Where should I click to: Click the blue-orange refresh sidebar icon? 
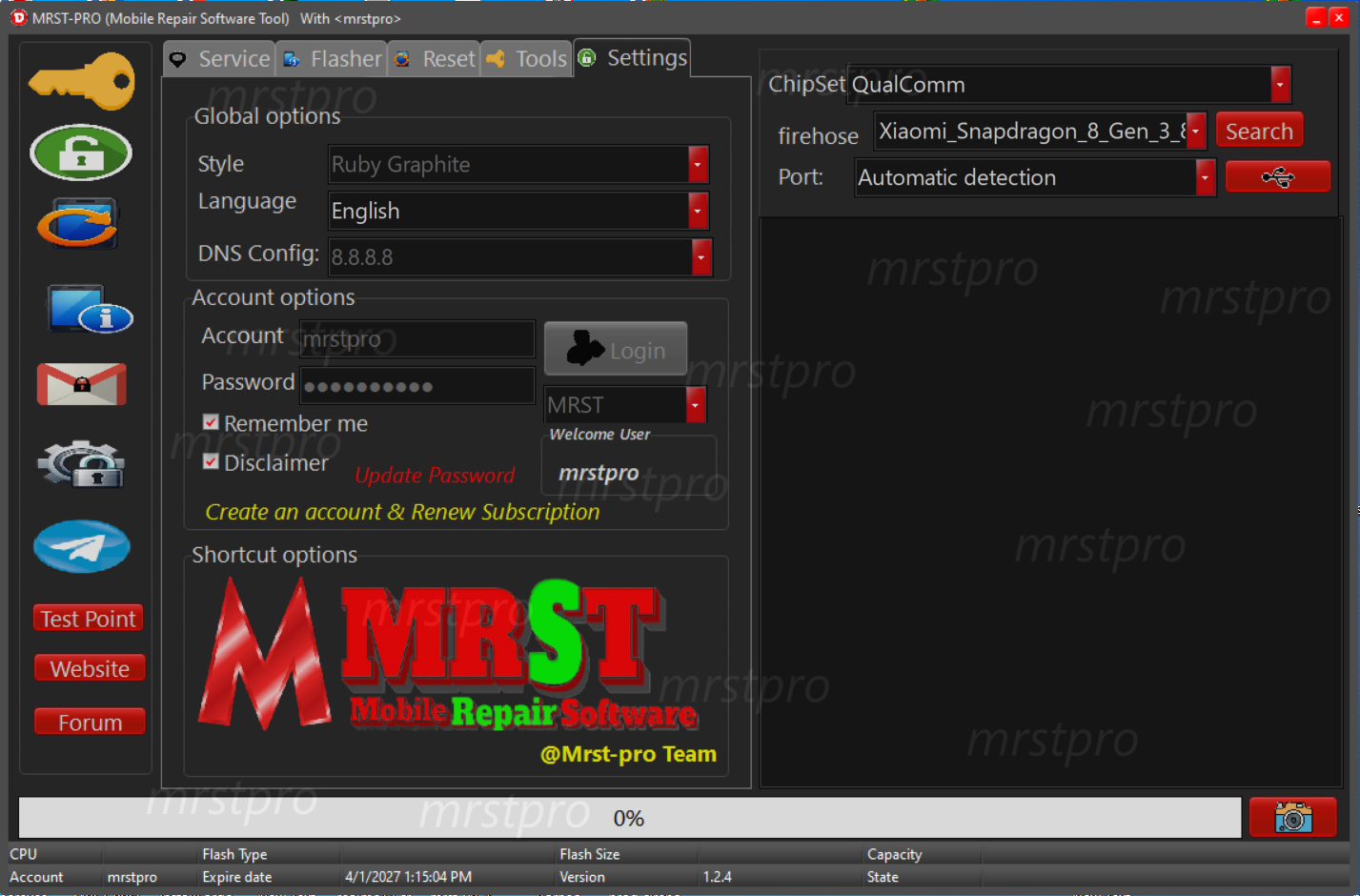79,223
